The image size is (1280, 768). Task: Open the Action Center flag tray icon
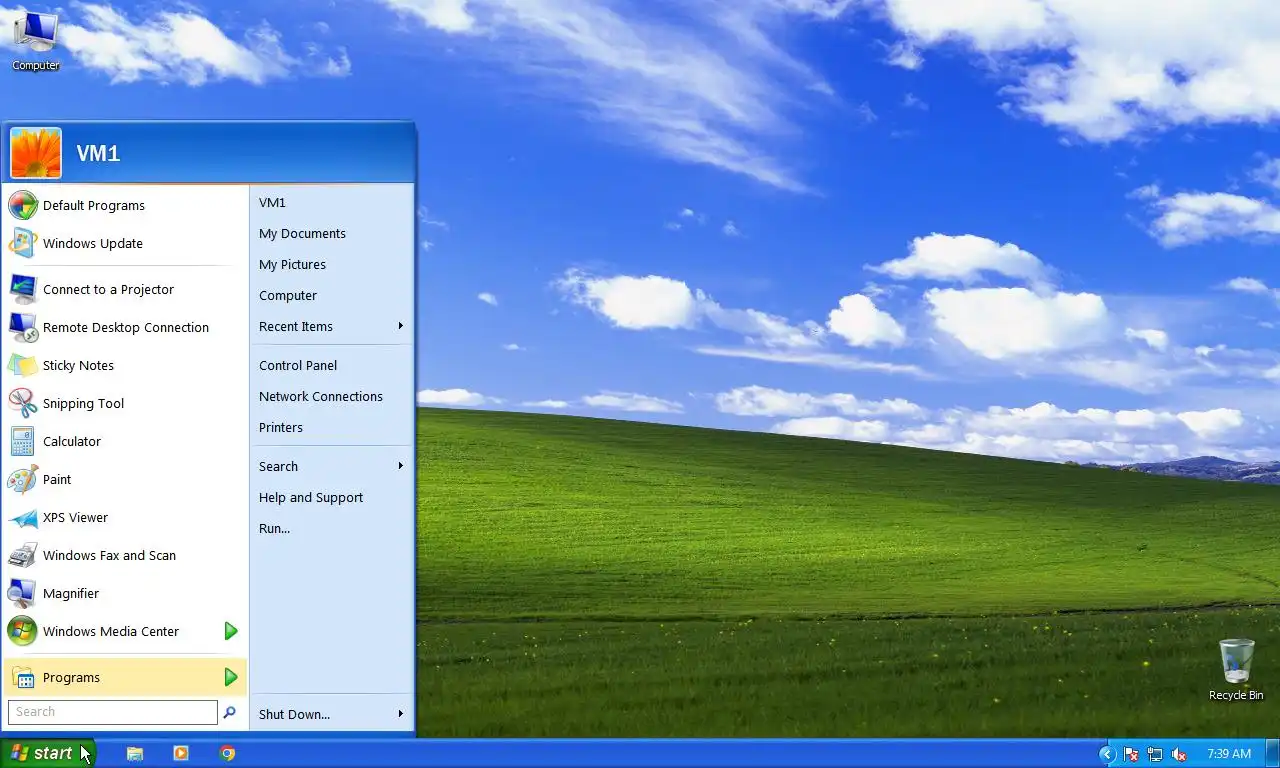click(x=1131, y=754)
